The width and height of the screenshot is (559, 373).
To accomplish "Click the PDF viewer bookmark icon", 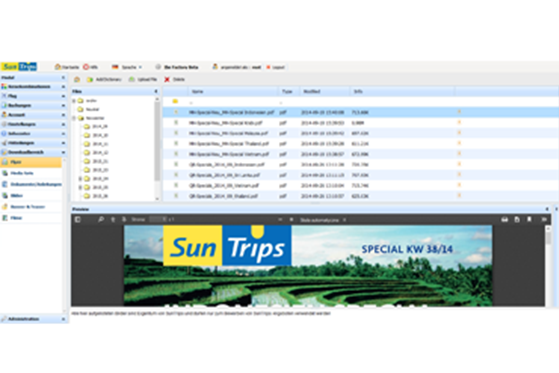I will click(x=529, y=219).
